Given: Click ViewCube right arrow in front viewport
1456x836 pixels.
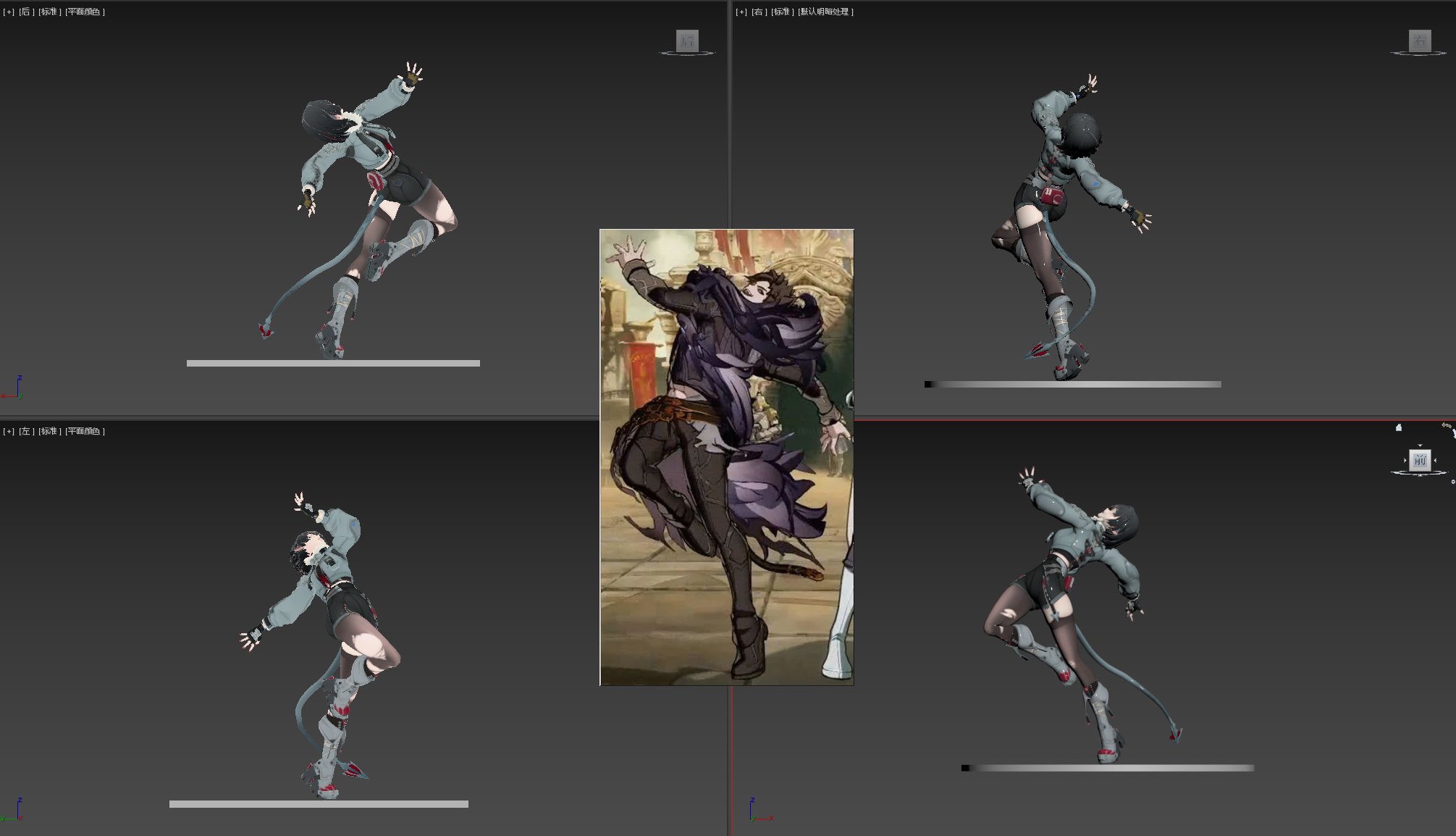Looking at the screenshot, I should click(1435, 460).
